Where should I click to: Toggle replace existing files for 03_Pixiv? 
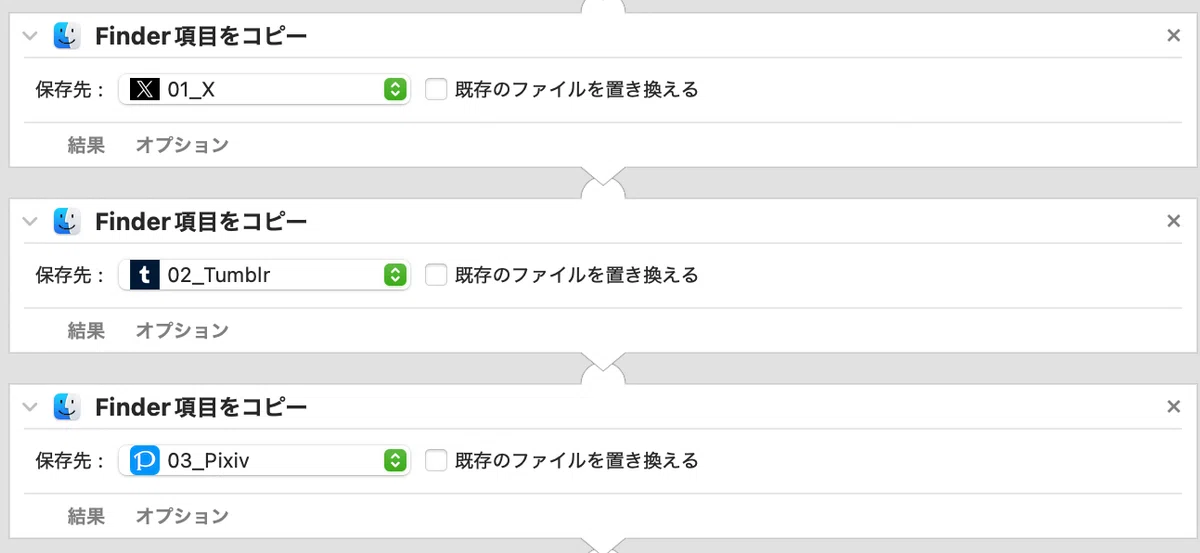pyautogui.click(x=435, y=460)
